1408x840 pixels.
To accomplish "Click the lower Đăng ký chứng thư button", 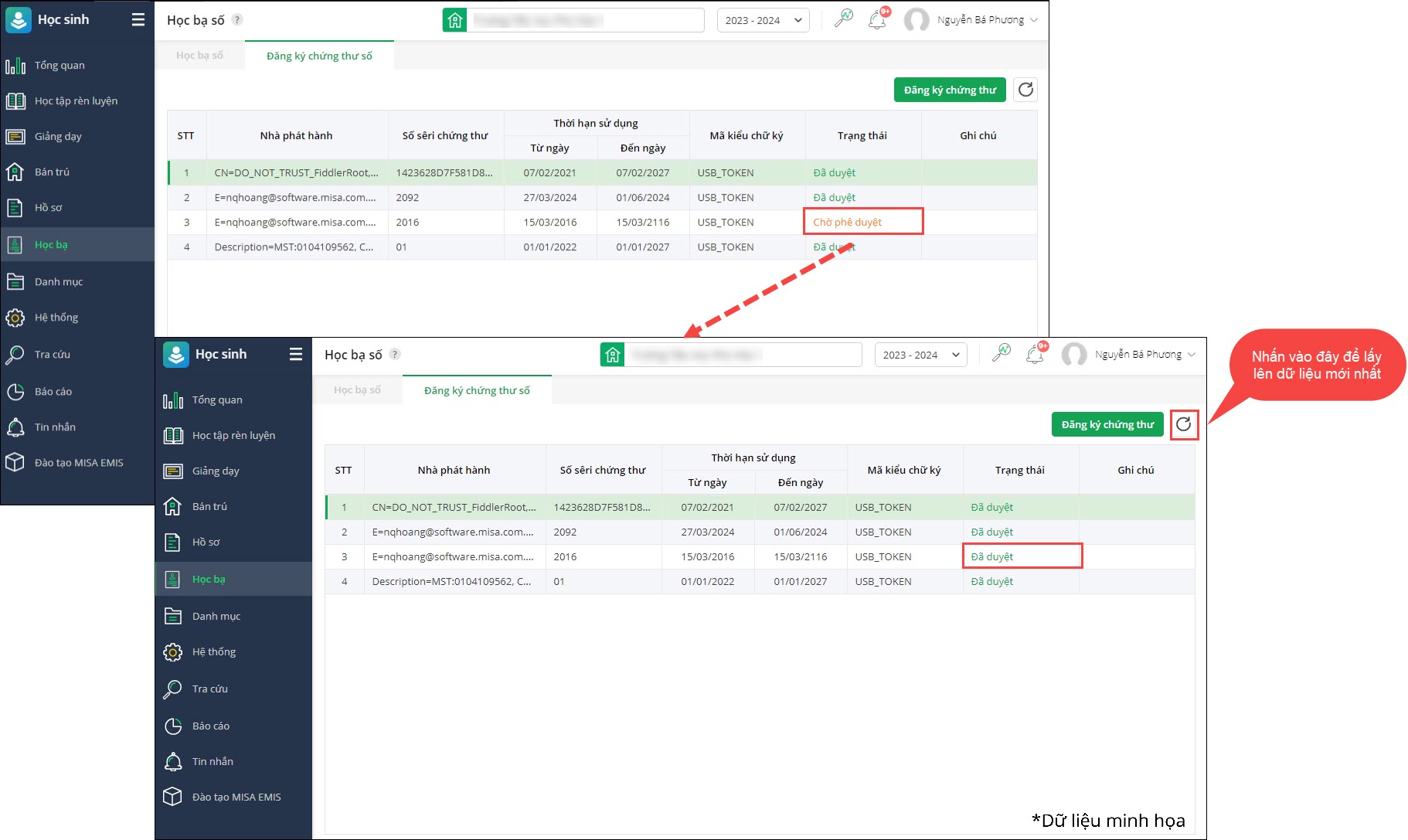I will 1107,424.
